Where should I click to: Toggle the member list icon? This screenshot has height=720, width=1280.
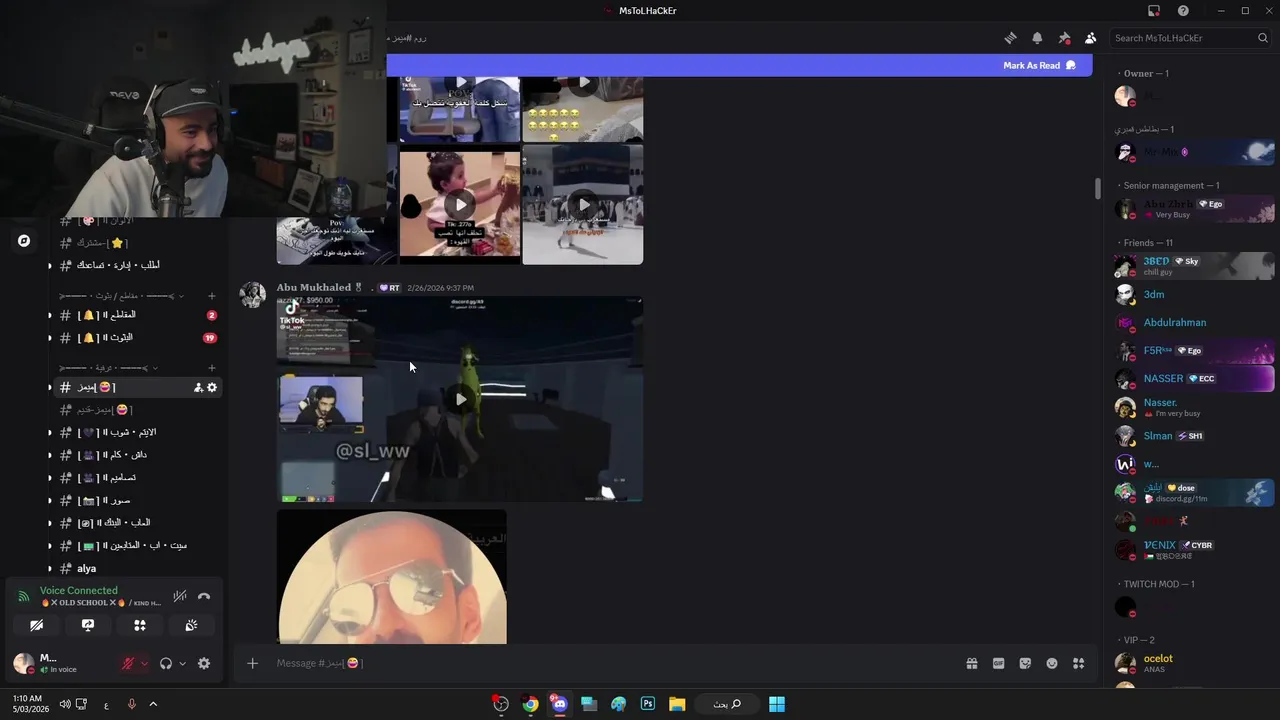(x=1090, y=38)
